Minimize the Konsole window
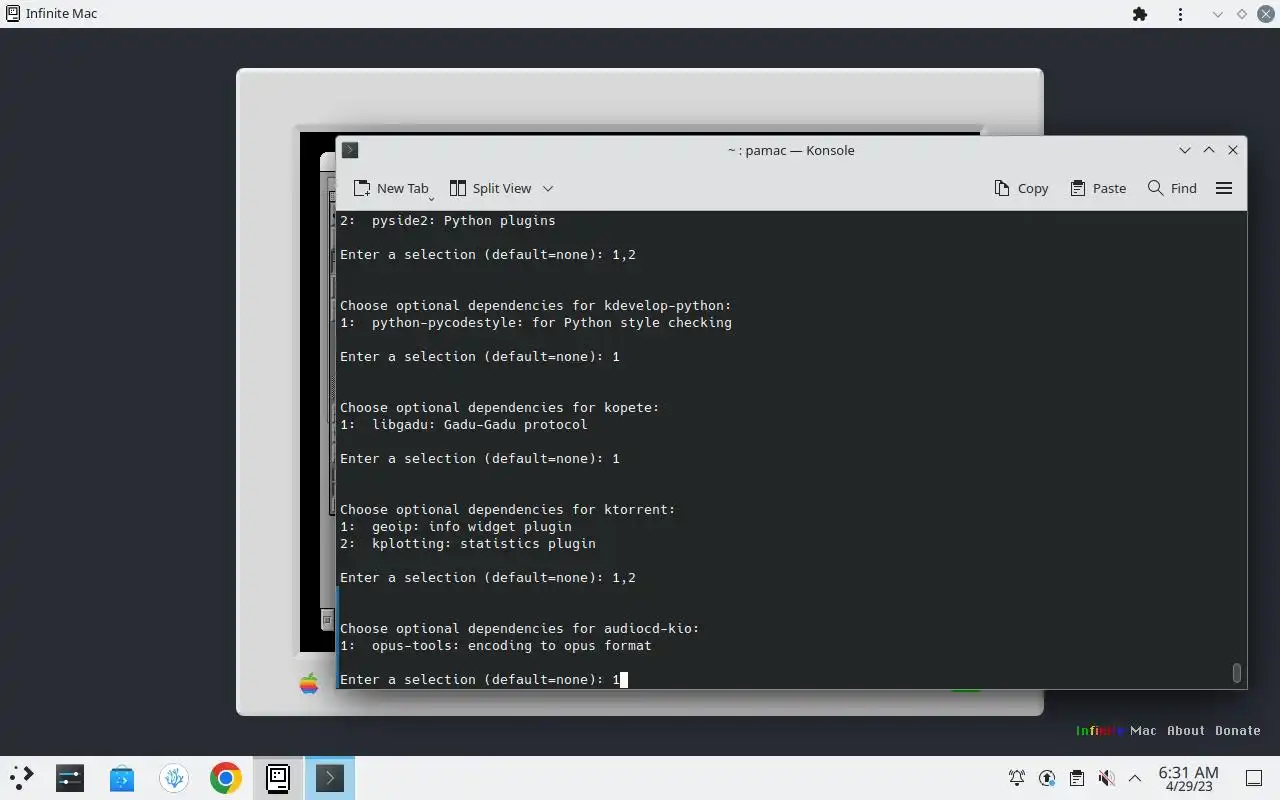1280x800 pixels. pos(1185,150)
